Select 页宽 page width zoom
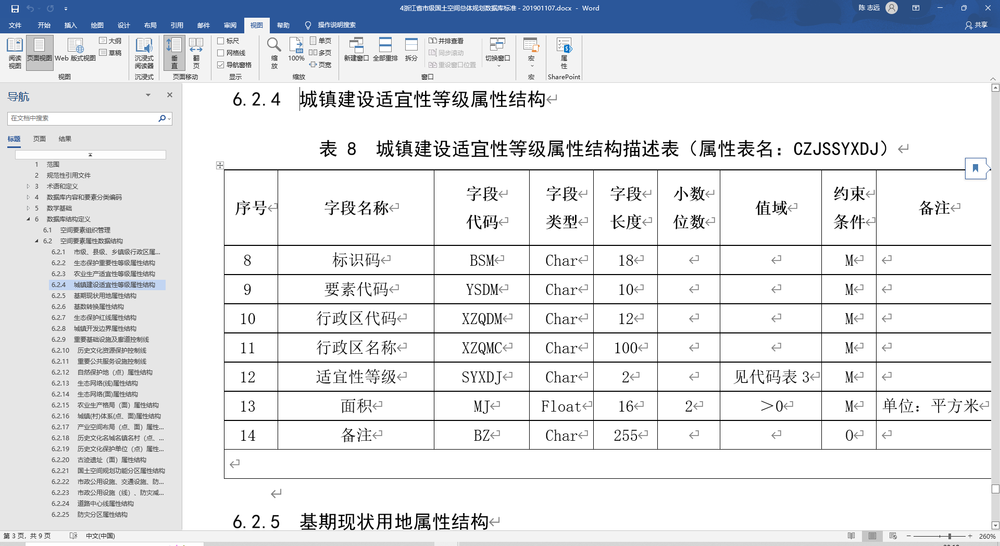1000x546 pixels. tap(321, 64)
